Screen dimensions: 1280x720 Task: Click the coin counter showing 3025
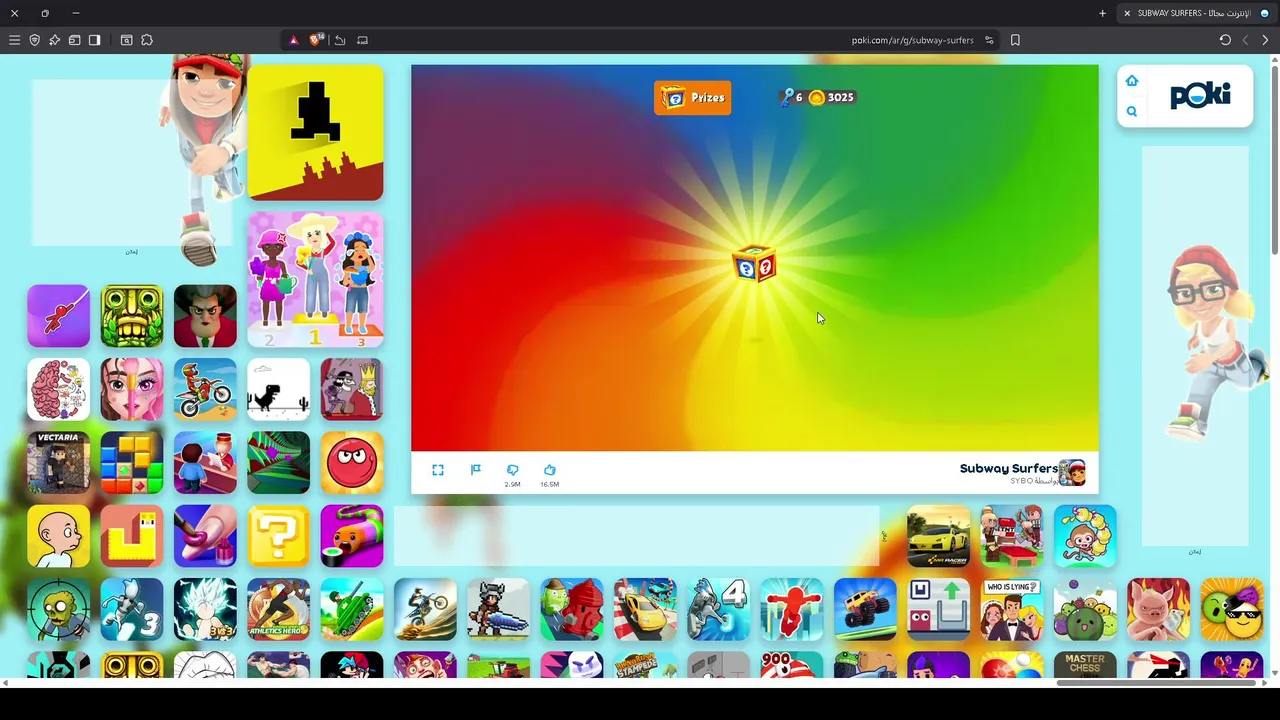coord(831,97)
